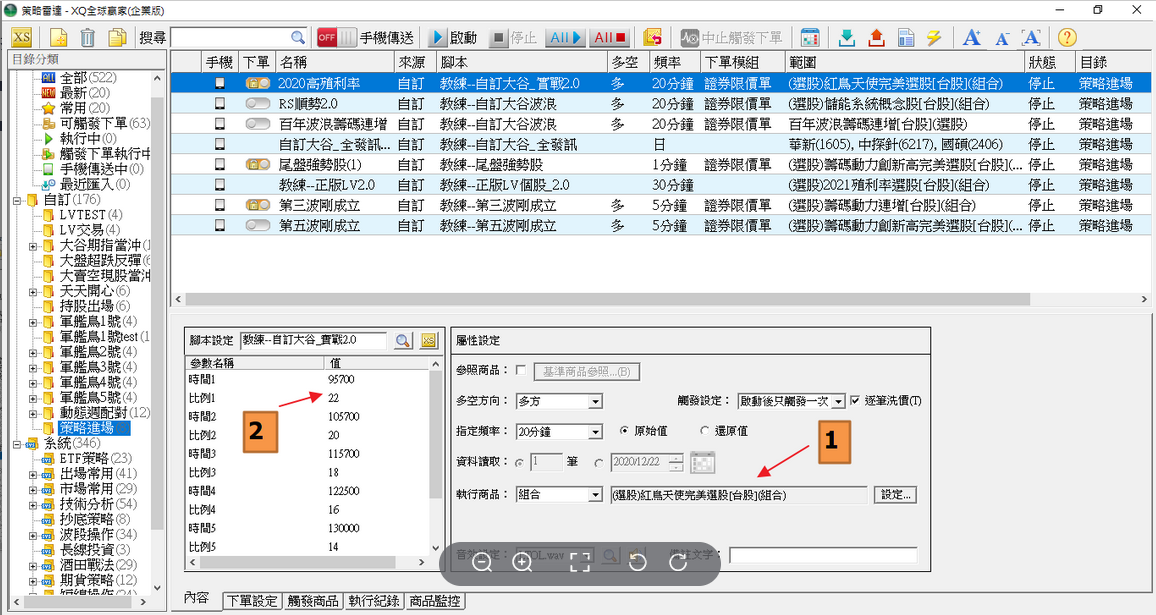Click the 設定... button next to 執行商品
Screen dimensions: 1156x615
coord(895,495)
